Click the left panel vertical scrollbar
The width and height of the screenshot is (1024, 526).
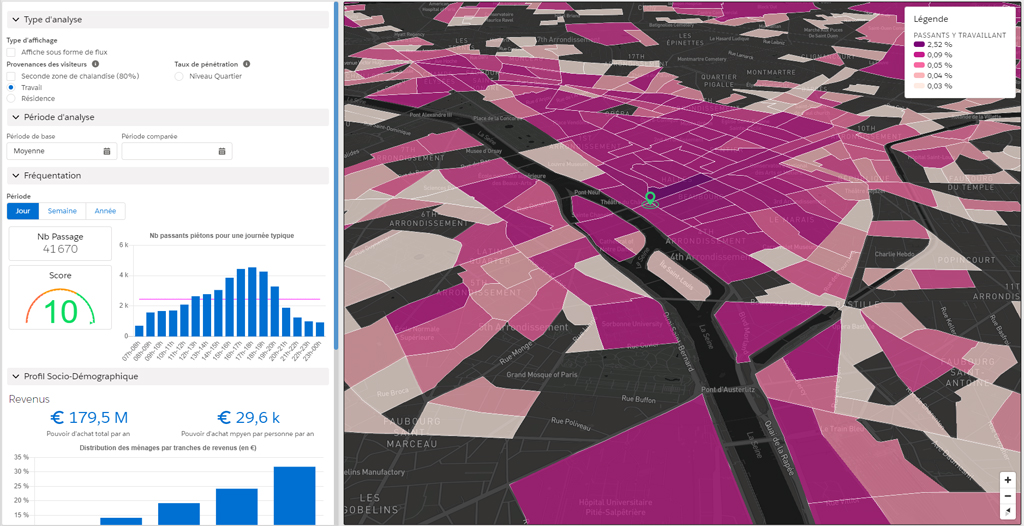click(336, 175)
